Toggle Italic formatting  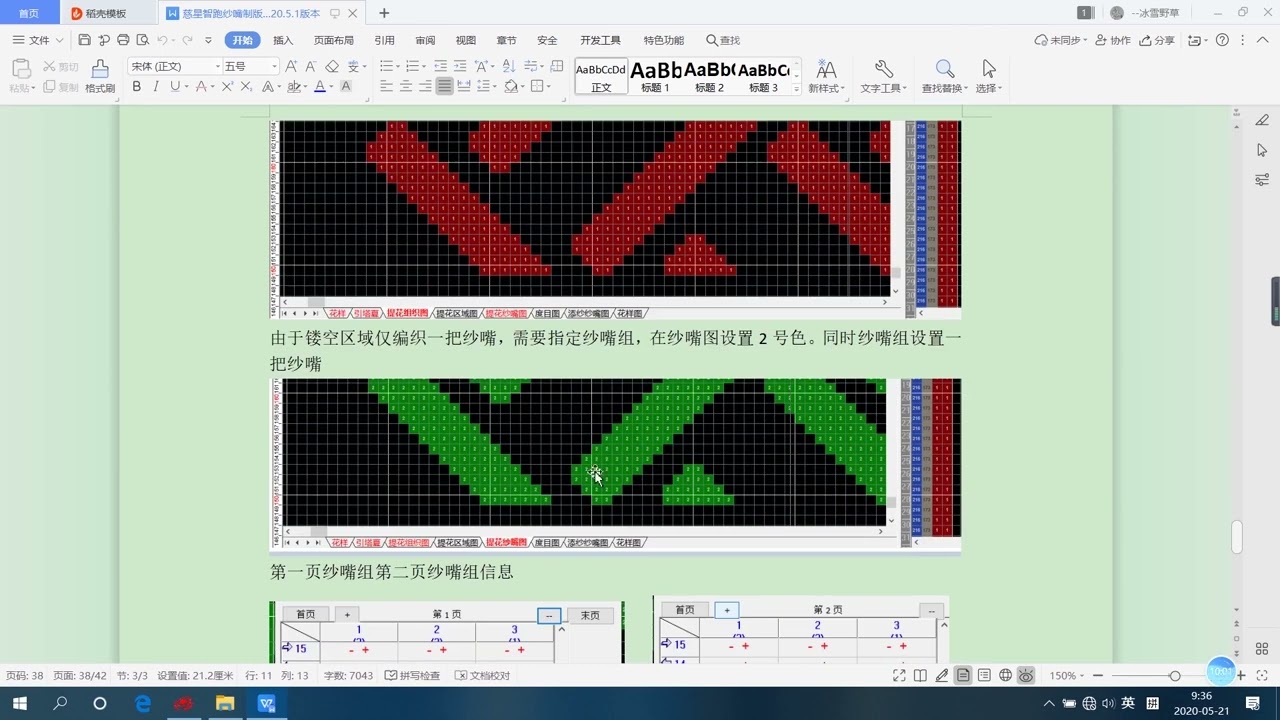click(x=155, y=87)
